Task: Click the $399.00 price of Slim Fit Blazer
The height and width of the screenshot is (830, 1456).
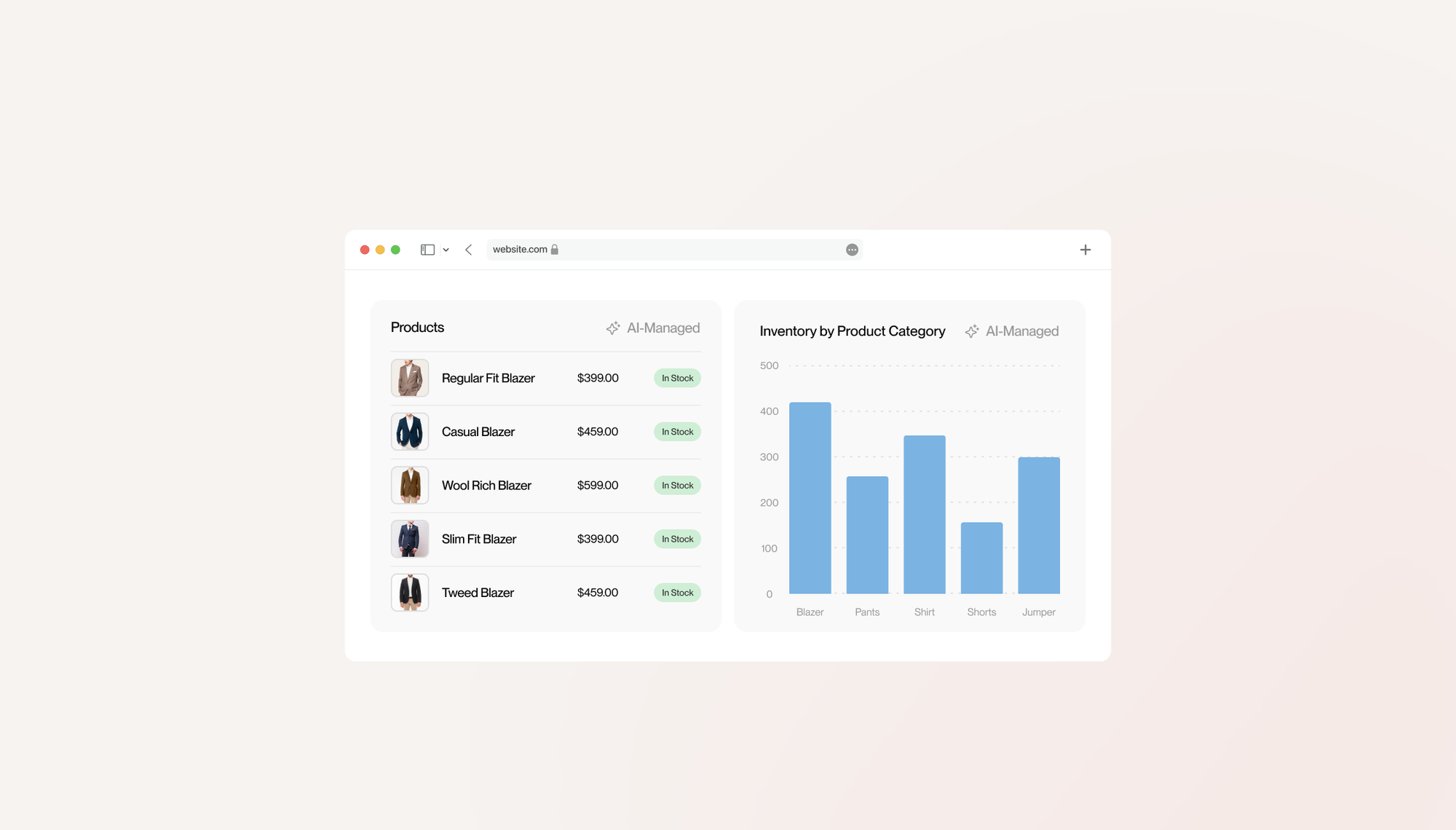Action: coord(598,539)
